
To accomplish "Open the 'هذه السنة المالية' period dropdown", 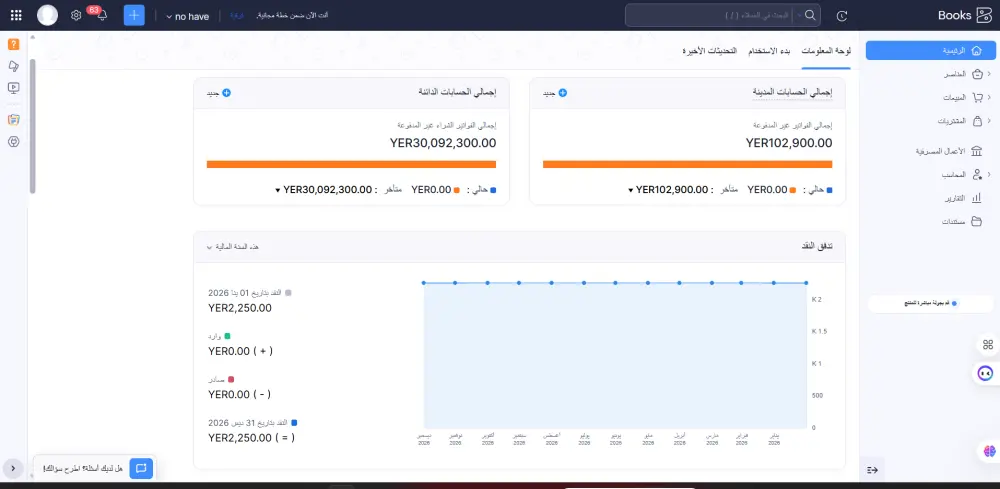I will pos(232,247).
